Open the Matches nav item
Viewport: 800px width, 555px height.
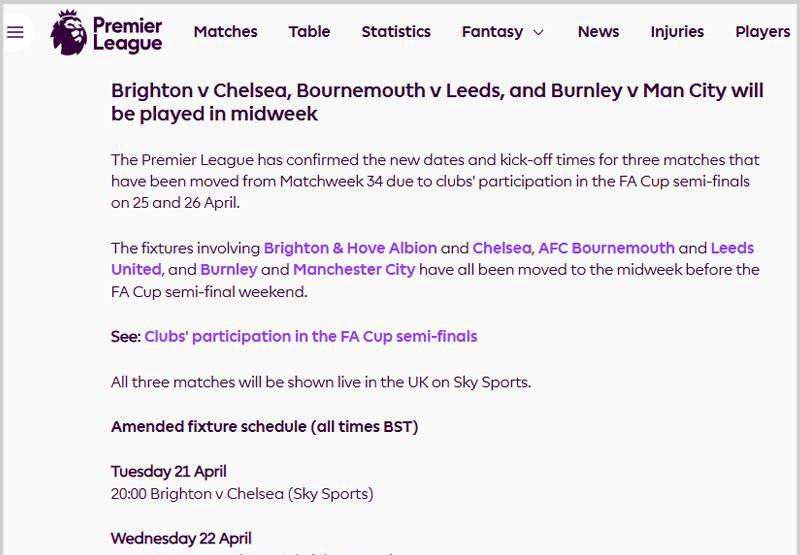226,32
